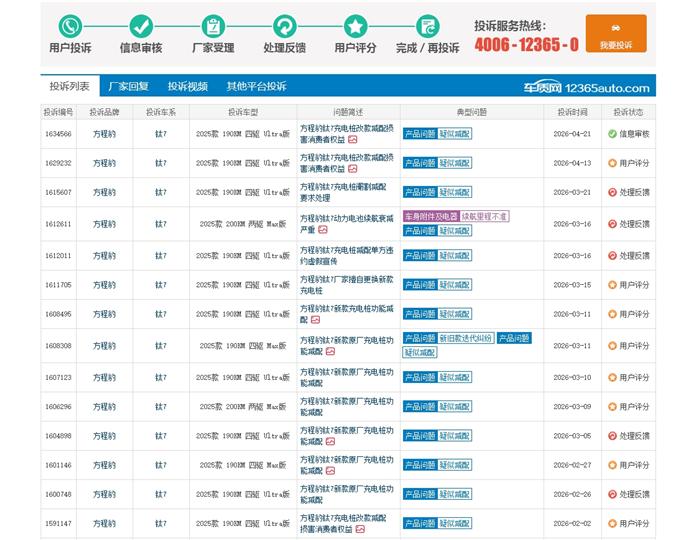
Task: Click the 信息审核 checkmark step icon
Action: (140, 26)
